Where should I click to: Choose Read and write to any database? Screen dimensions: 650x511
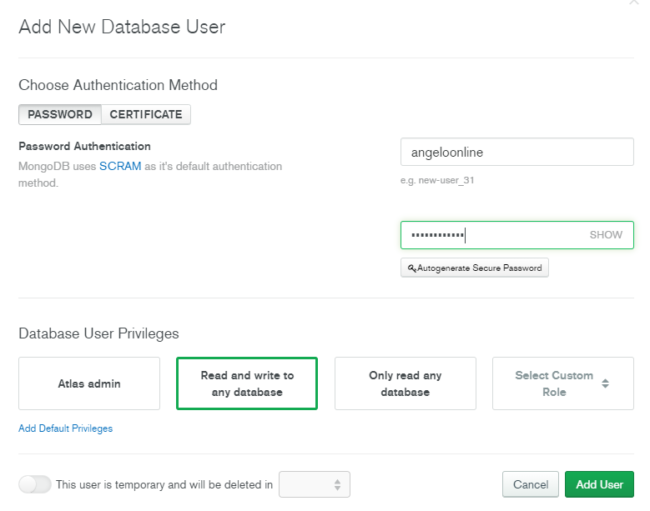pos(247,383)
